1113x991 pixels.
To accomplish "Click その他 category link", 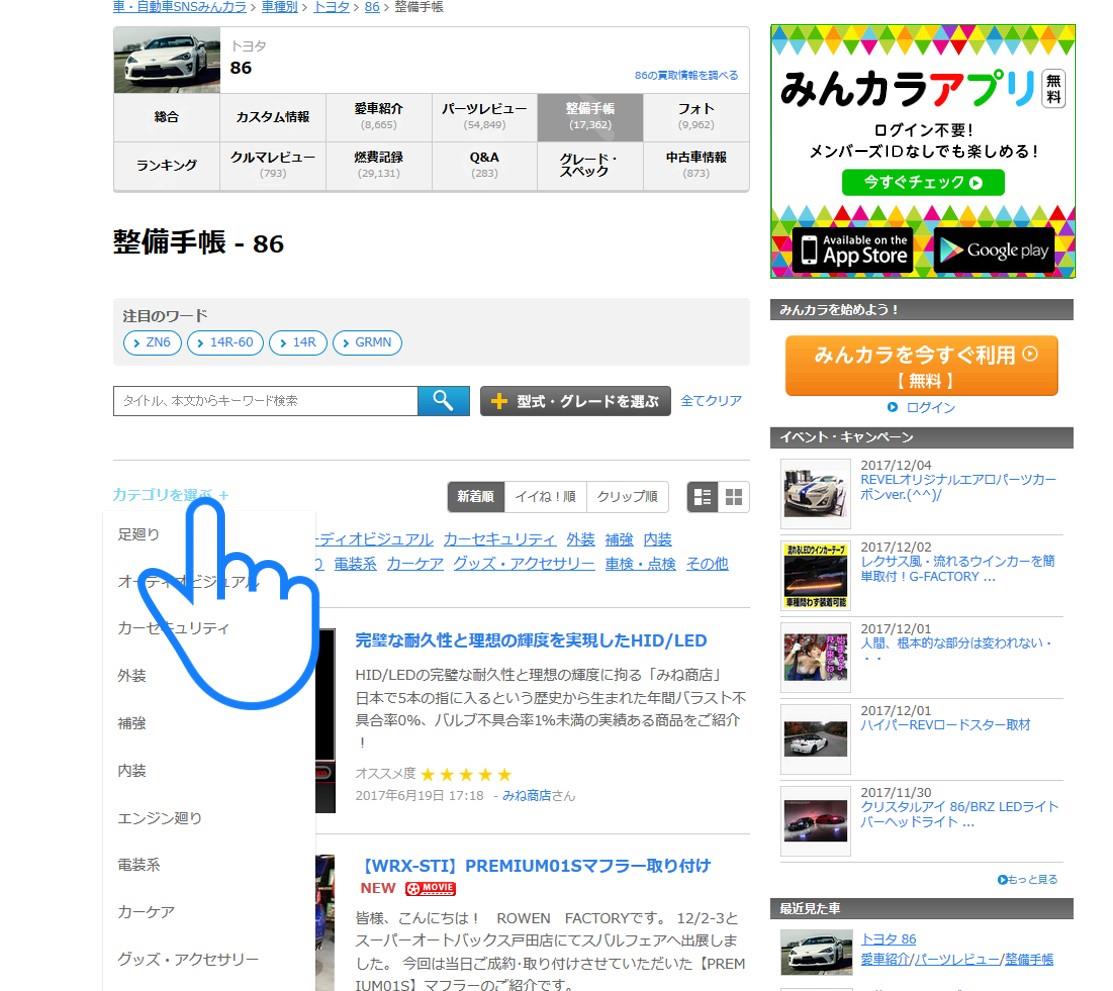I will (707, 564).
